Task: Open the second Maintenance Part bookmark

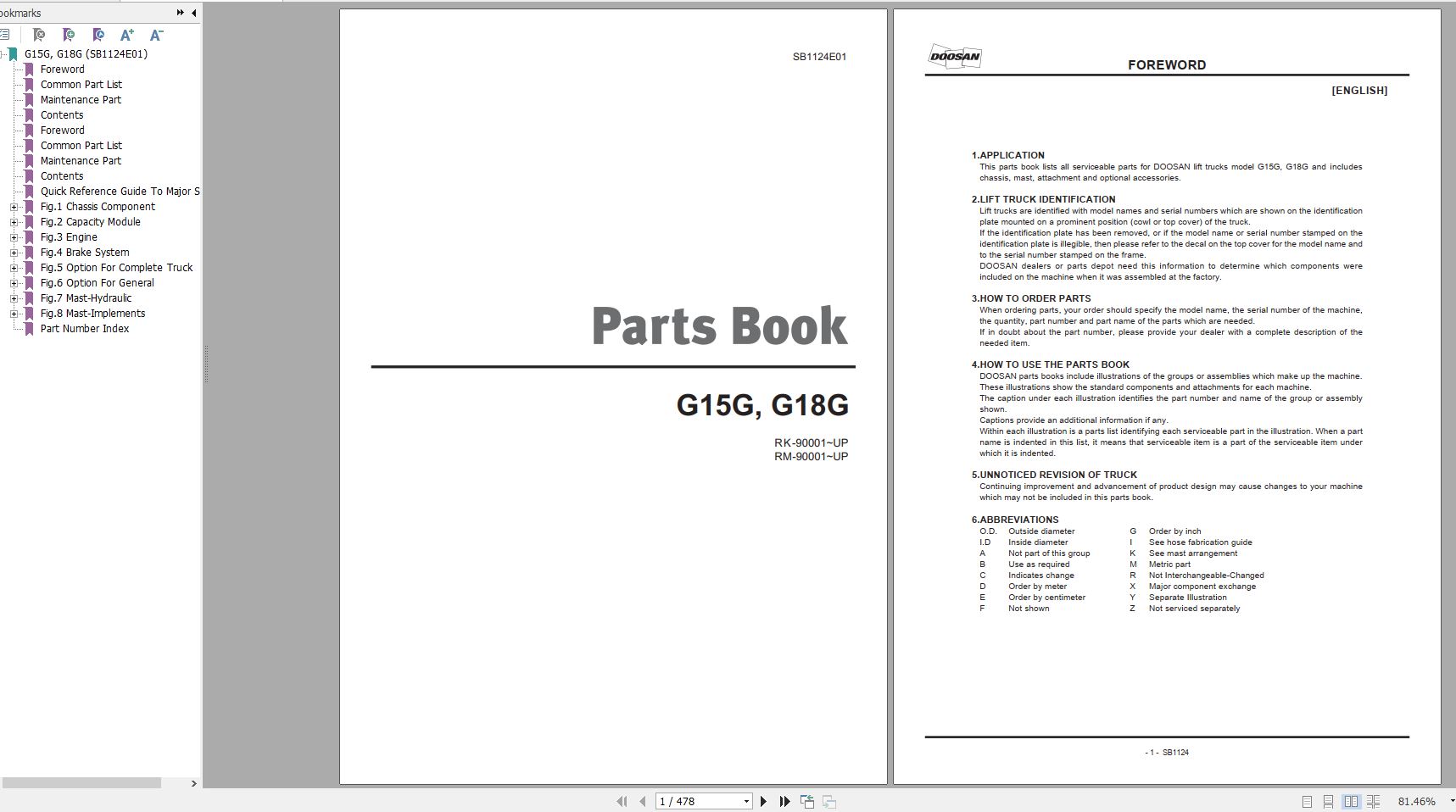Action: [x=81, y=161]
